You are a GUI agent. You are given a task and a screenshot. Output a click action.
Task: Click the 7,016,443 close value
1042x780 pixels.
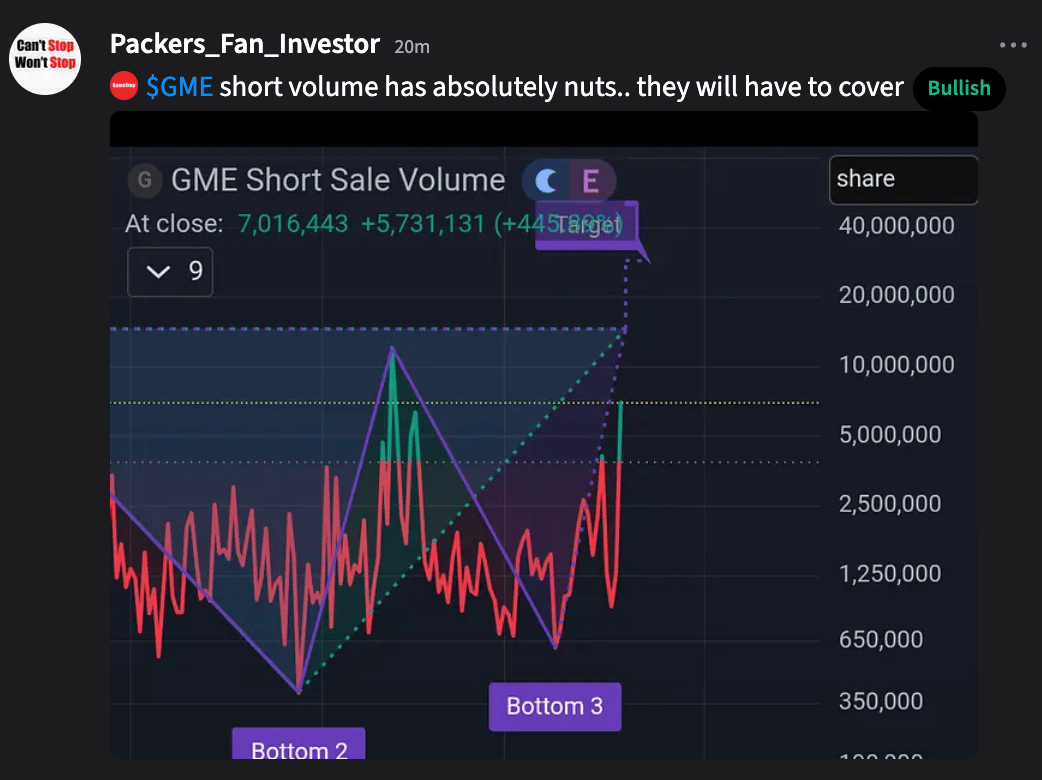click(x=293, y=224)
